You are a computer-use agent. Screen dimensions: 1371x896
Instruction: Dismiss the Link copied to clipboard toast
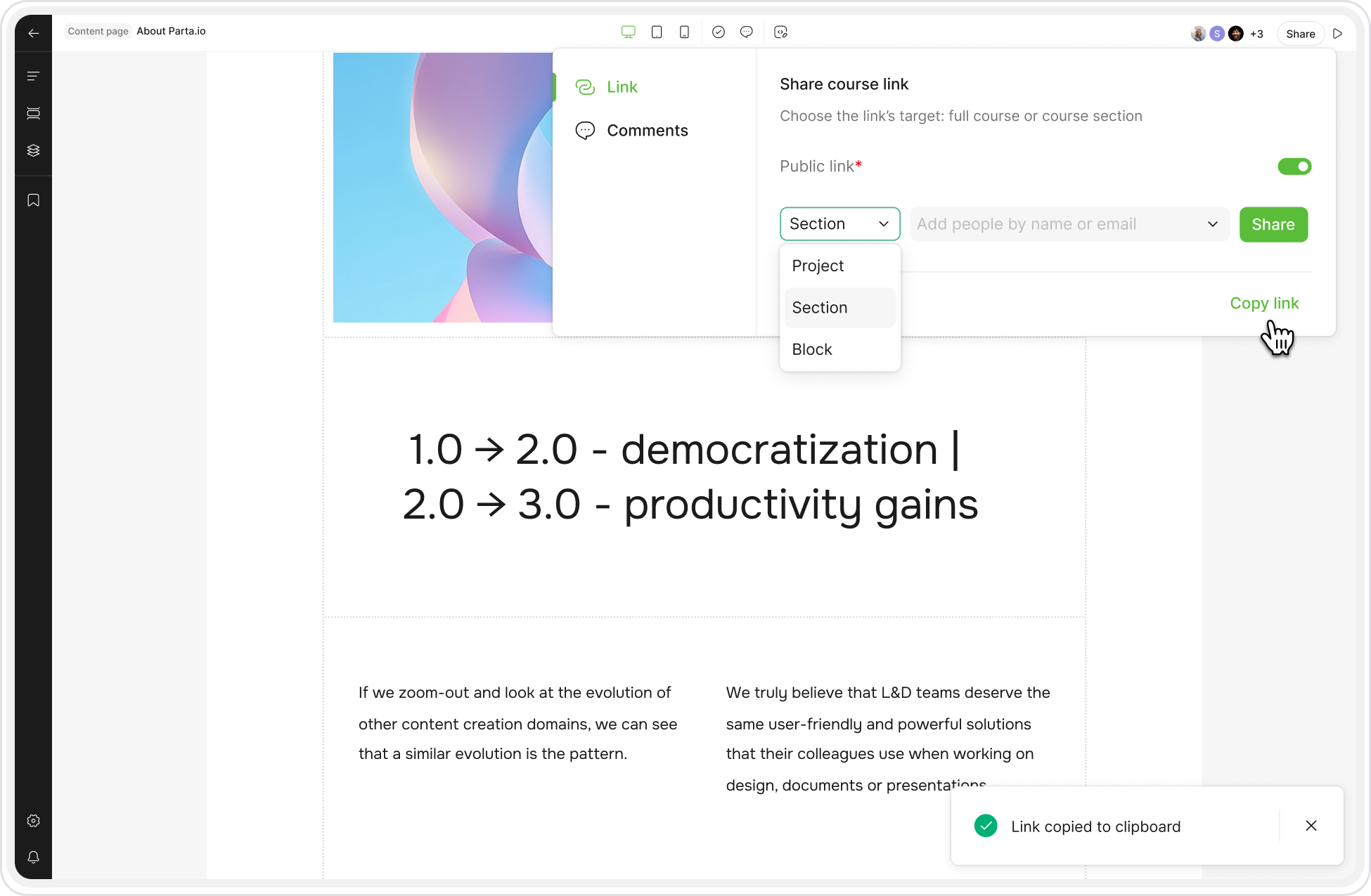coord(1311,826)
